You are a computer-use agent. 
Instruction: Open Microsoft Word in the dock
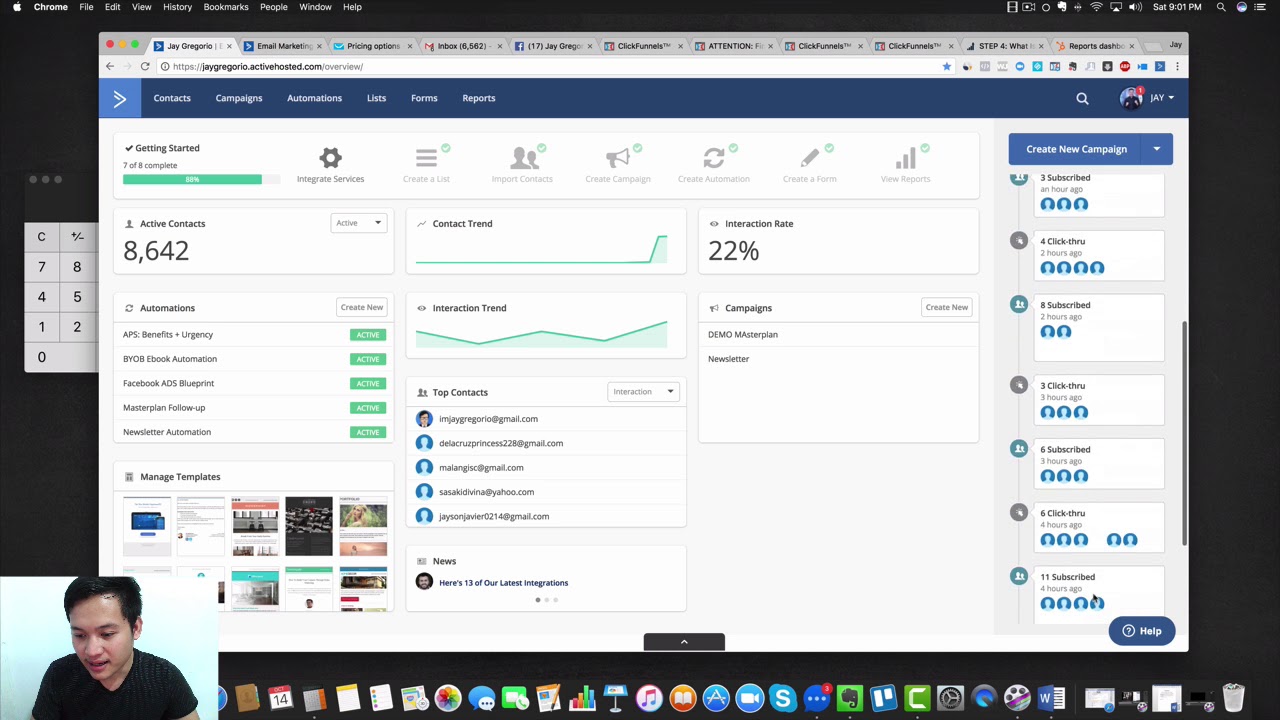[x=1051, y=697]
